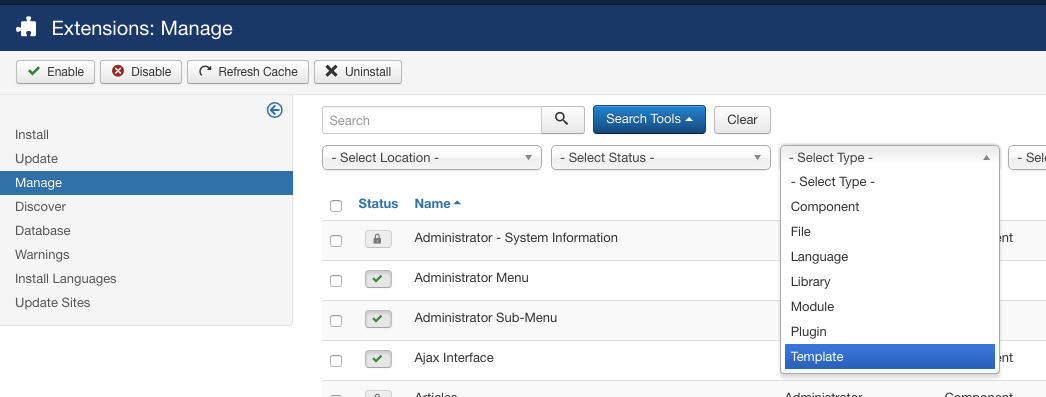
Task: Click the 'Ajax Interface' extension name
Action: click(x=454, y=358)
